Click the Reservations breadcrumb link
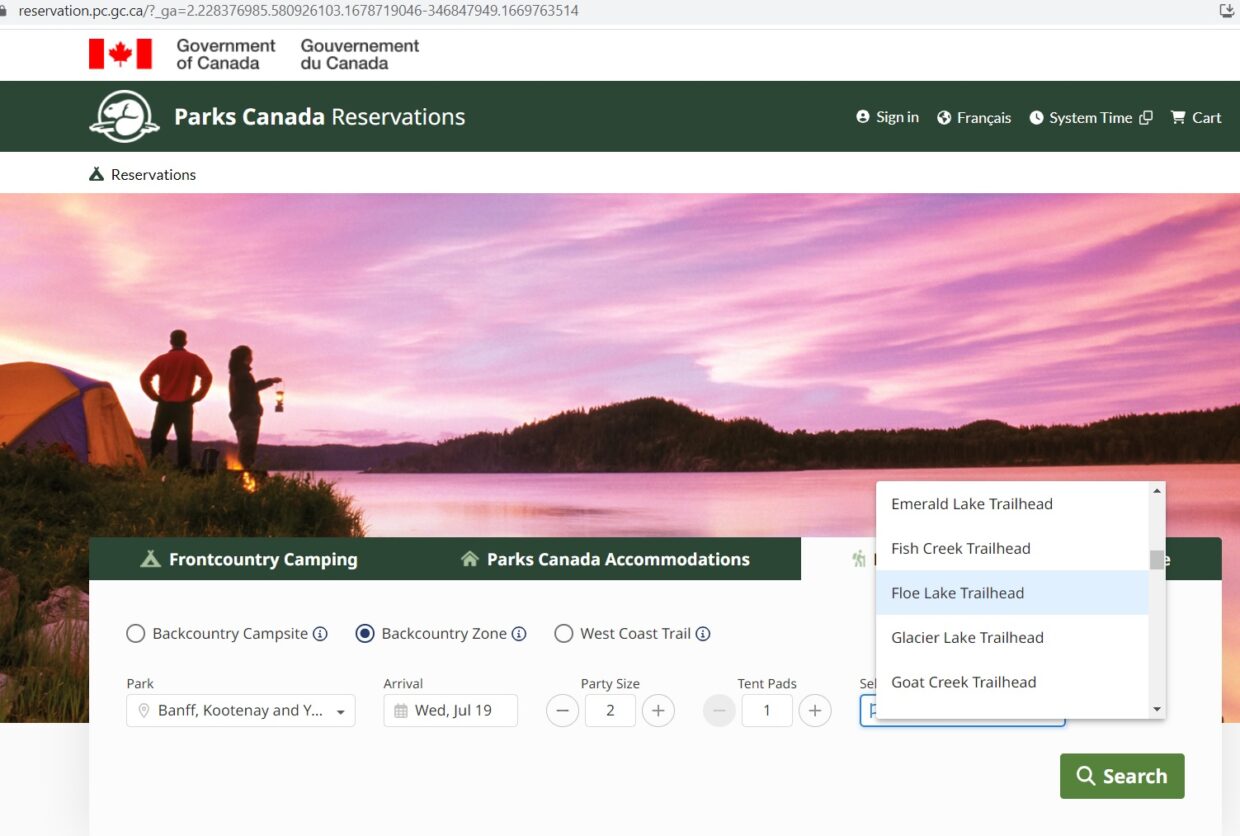This screenshot has height=836, width=1240. [153, 173]
